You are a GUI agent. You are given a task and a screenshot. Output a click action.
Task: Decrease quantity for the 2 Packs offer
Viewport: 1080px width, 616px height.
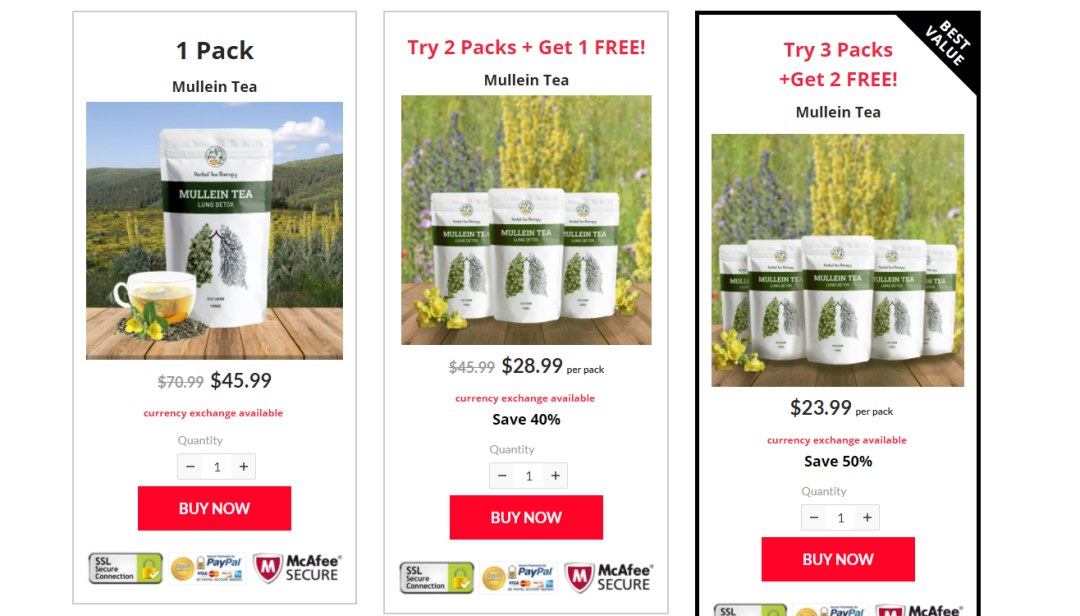(x=502, y=475)
